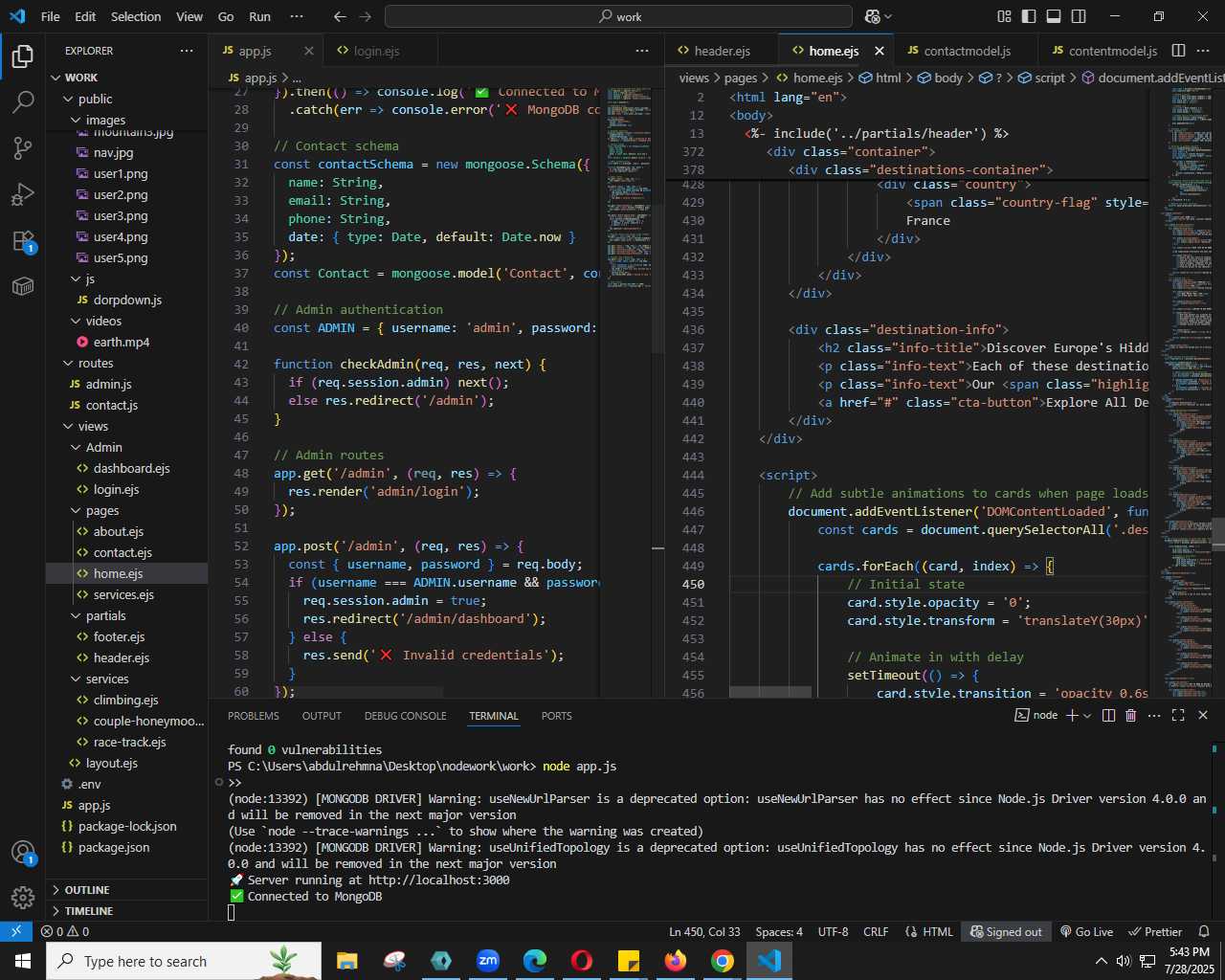Image resolution: width=1225 pixels, height=980 pixels.
Task: Click the app.js editor horizontal scrollbar
Action: pos(358,692)
